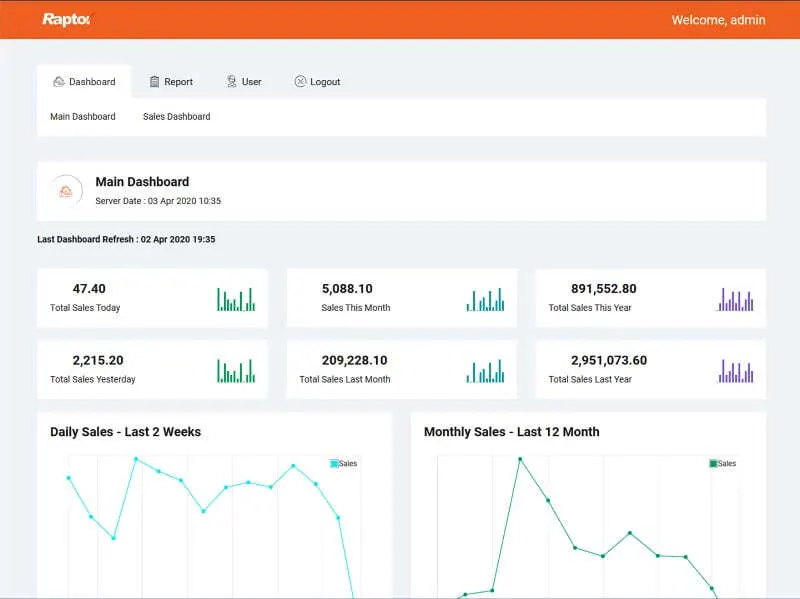Toggle Sales legend swatch in Monthly Sales chart

713,464
